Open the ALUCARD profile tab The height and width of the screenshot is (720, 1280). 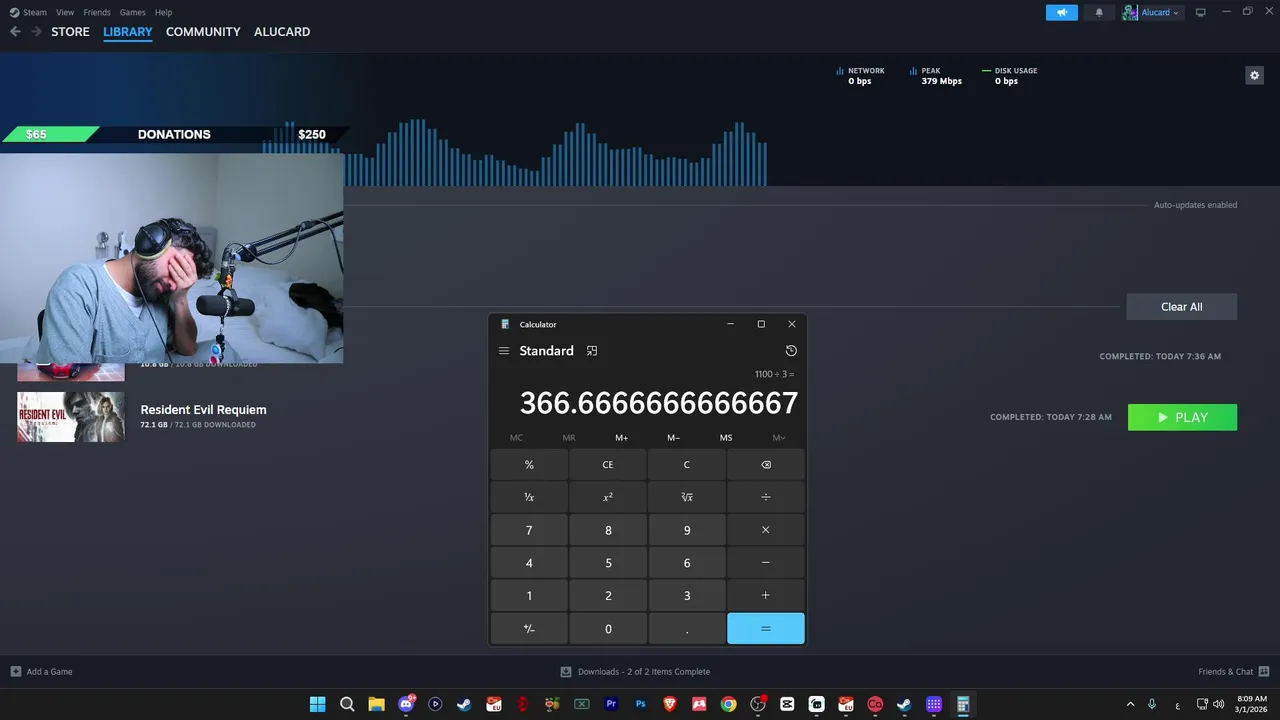click(282, 32)
